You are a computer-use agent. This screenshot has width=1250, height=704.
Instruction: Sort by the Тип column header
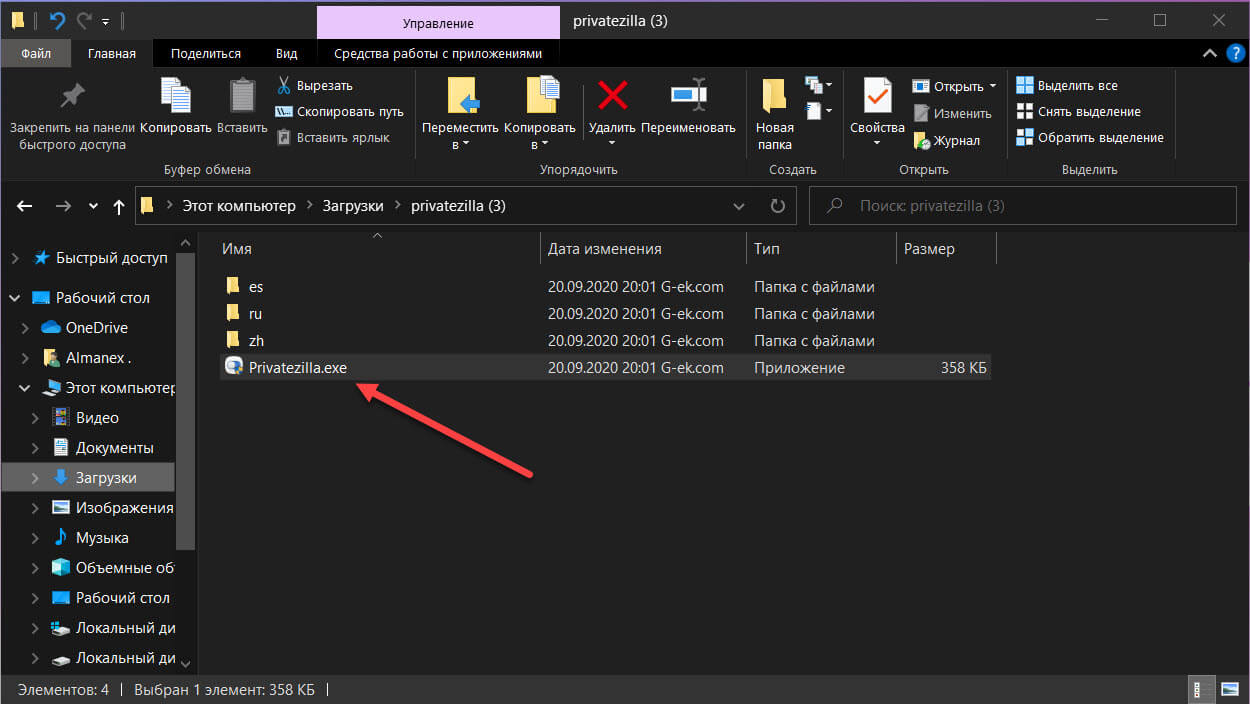click(x=767, y=249)
